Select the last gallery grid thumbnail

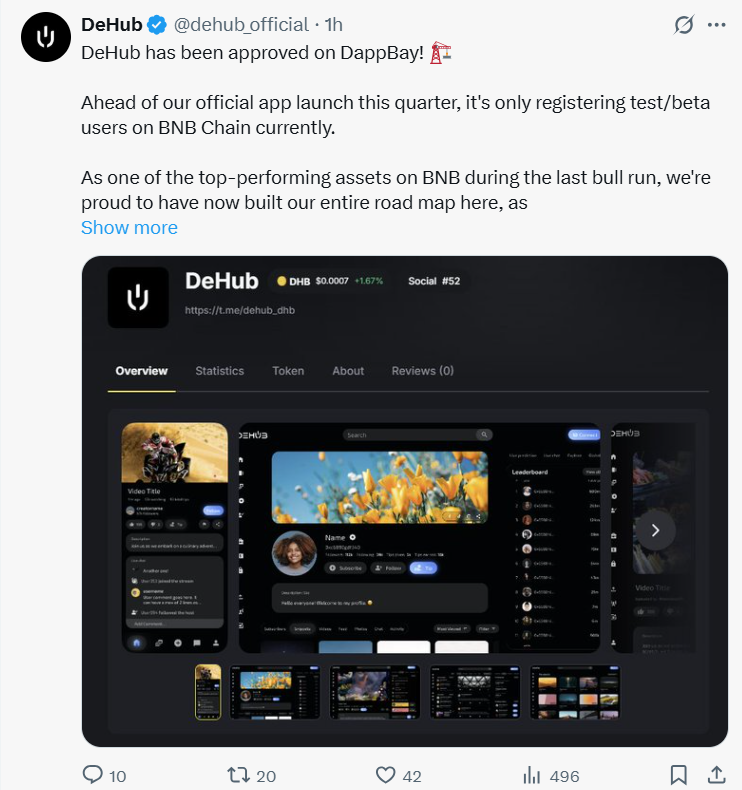click(575, 692)
